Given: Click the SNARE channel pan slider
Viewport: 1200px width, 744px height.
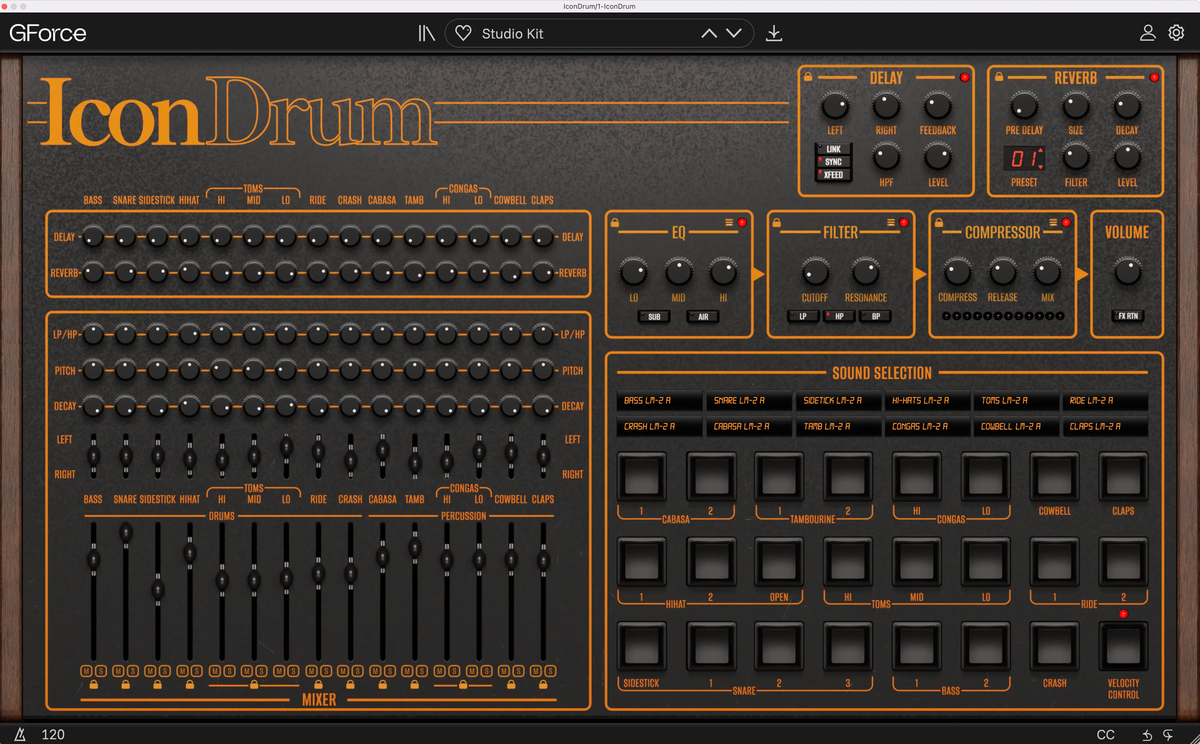Looking at the screenshot, I should (125, 455).
